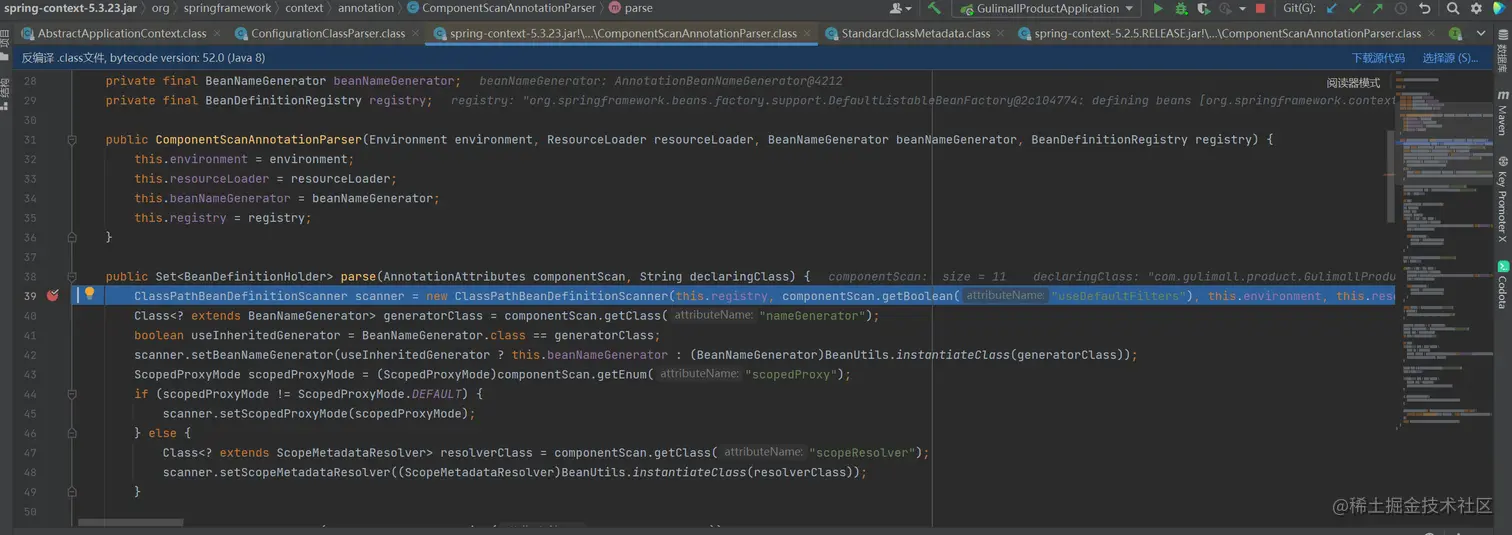This screenshot has width=1512, height=535.
Task: Click the yellow lightbulb intention icon
Action: pyautogui.click(x=89, y=294)
